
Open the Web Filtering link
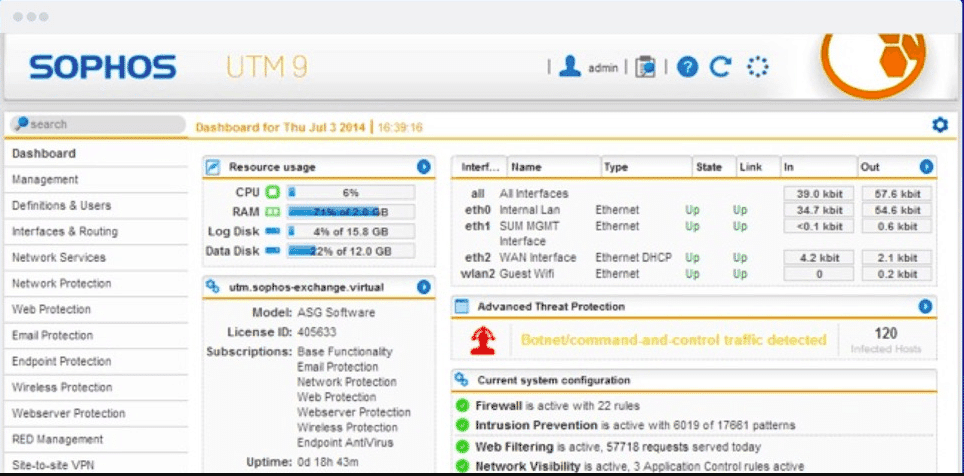[514, 446]
